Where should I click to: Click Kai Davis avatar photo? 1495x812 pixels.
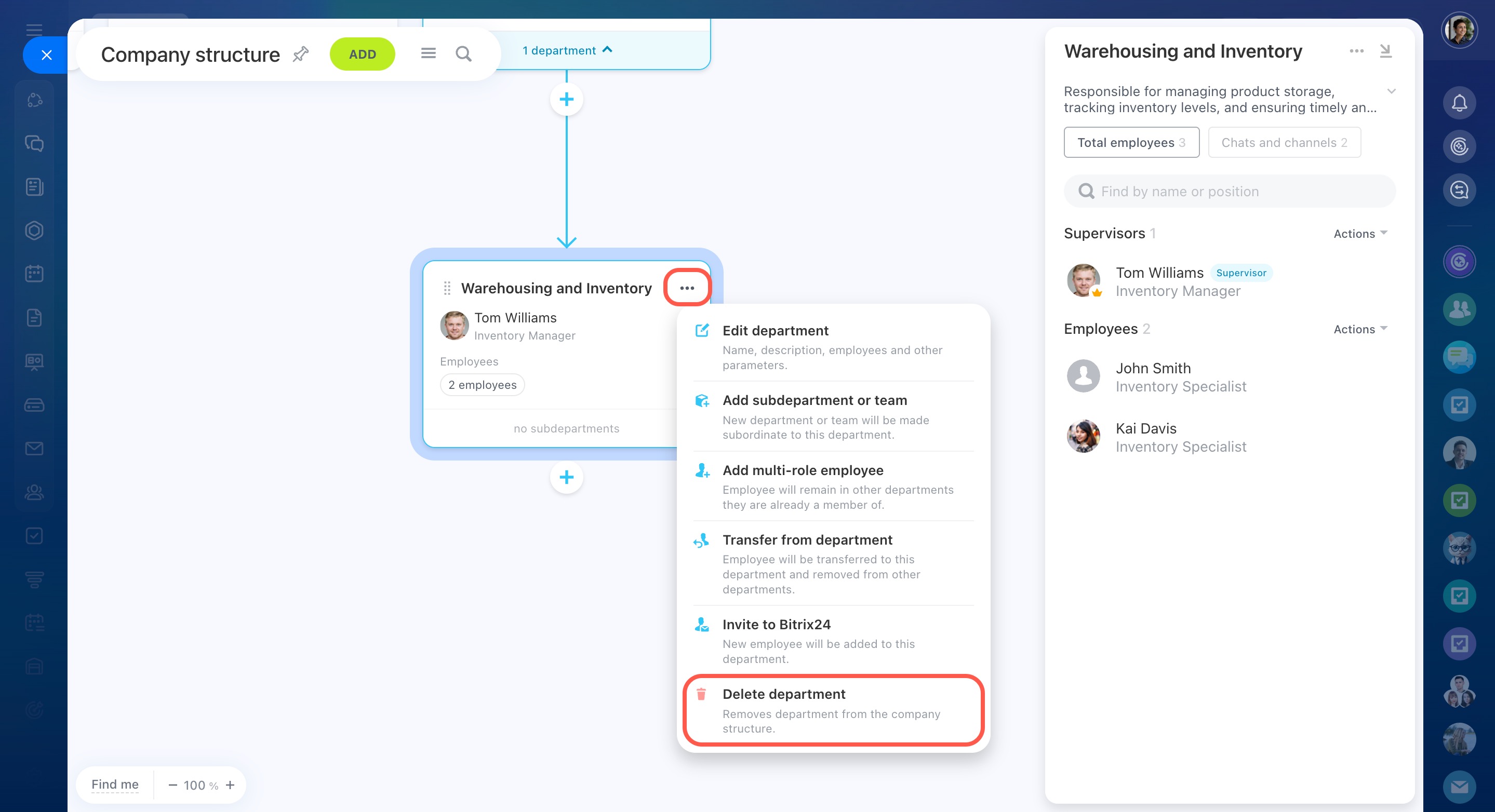1083,436
